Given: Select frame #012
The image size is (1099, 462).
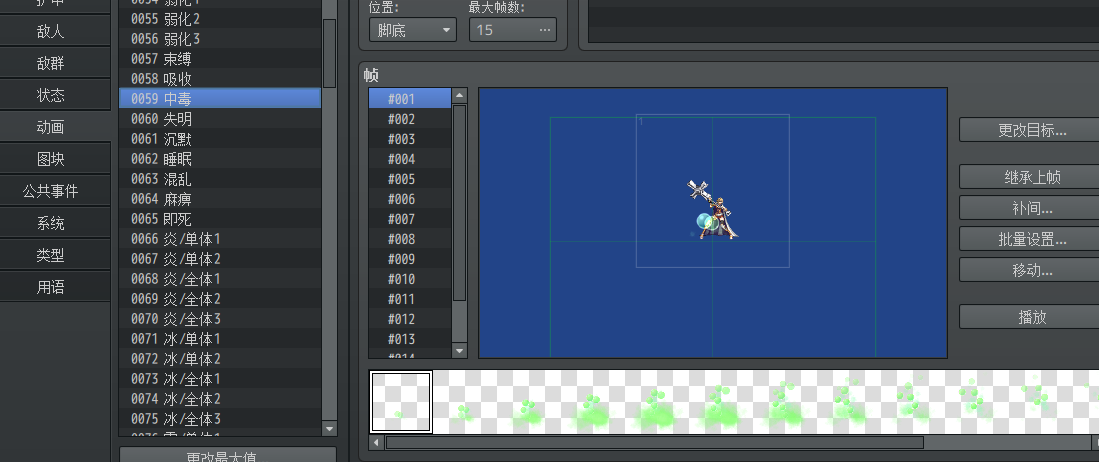Looking at the screenshot, I should (410, 319).
